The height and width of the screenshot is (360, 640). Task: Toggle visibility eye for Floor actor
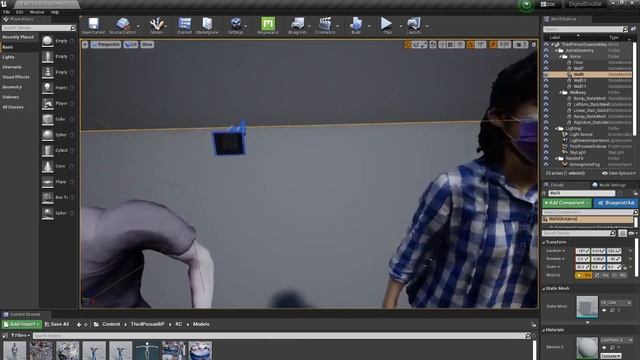547,62
